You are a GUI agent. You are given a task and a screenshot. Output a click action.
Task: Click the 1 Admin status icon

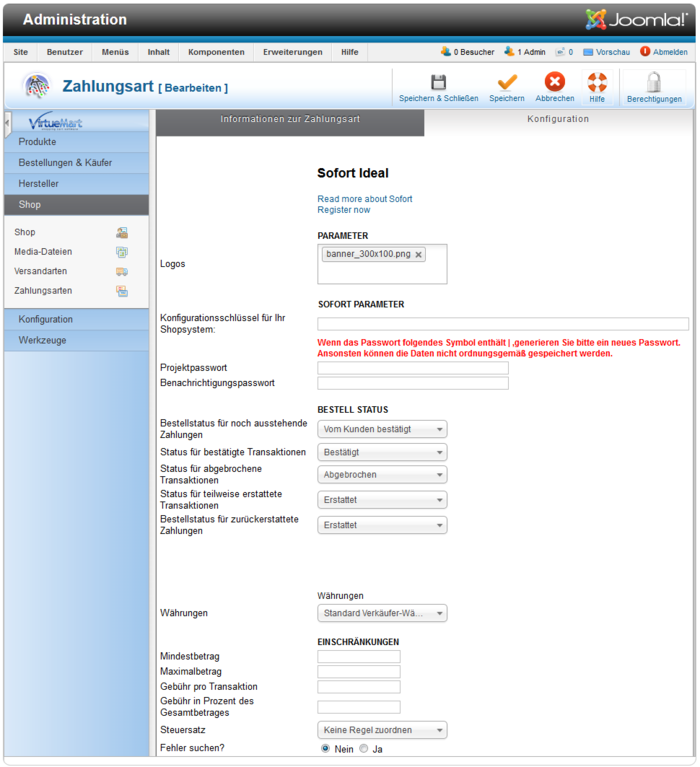509,51
